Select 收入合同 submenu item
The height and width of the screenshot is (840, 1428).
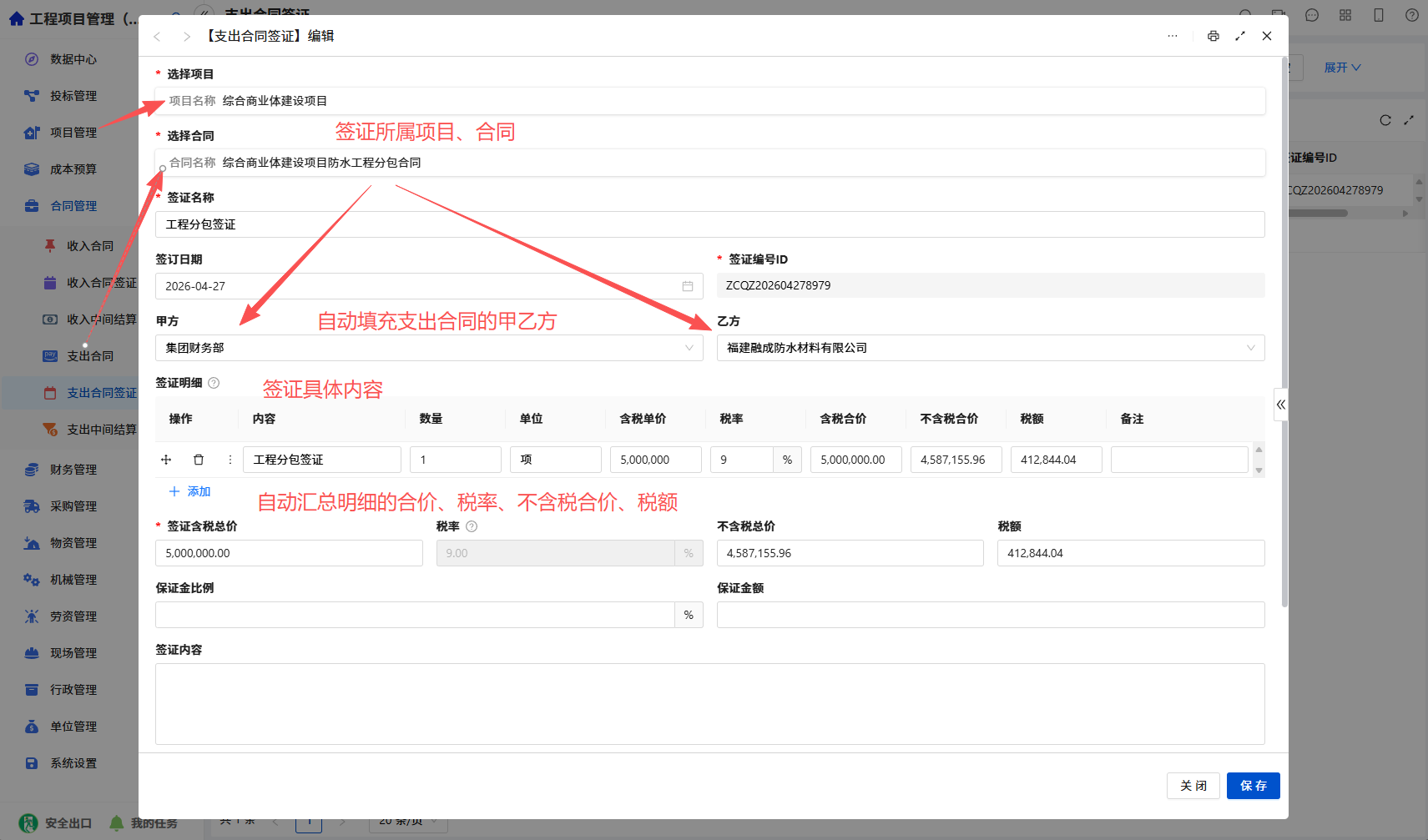click(90, 246)
